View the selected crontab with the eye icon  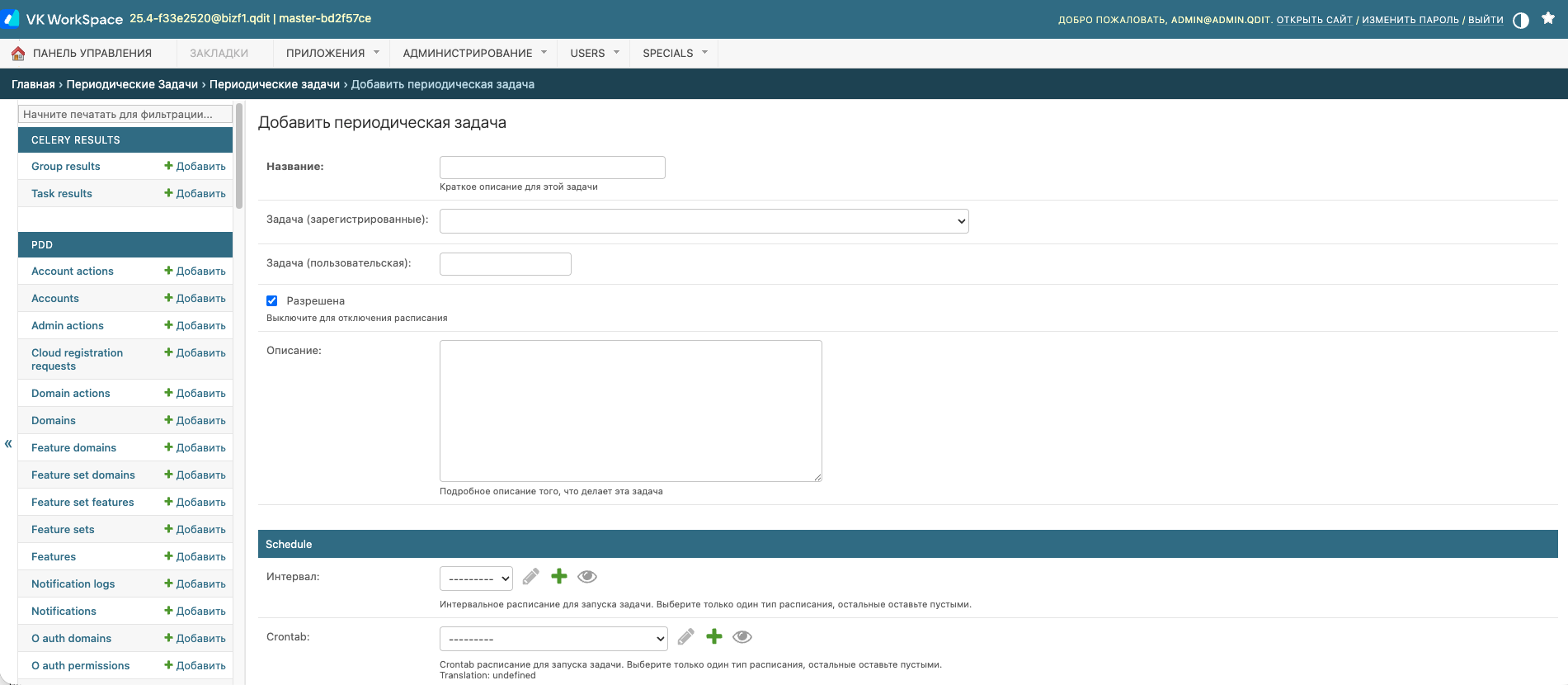[x=742, y=636]
